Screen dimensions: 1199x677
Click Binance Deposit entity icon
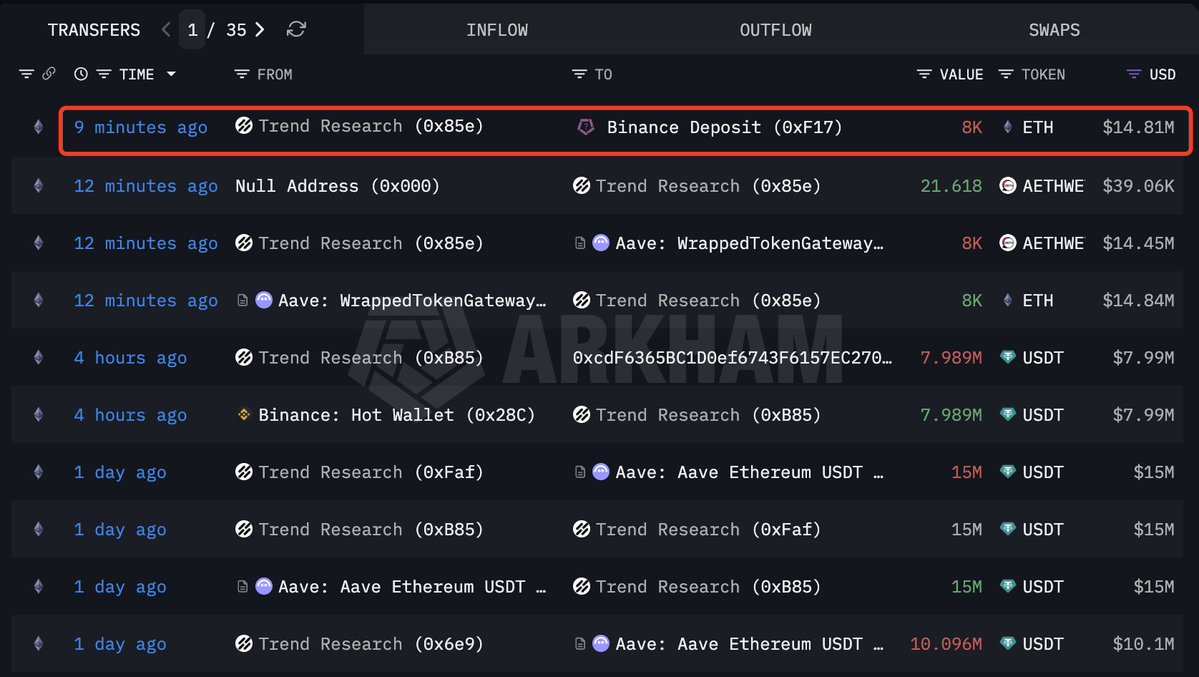coord(586,127)
